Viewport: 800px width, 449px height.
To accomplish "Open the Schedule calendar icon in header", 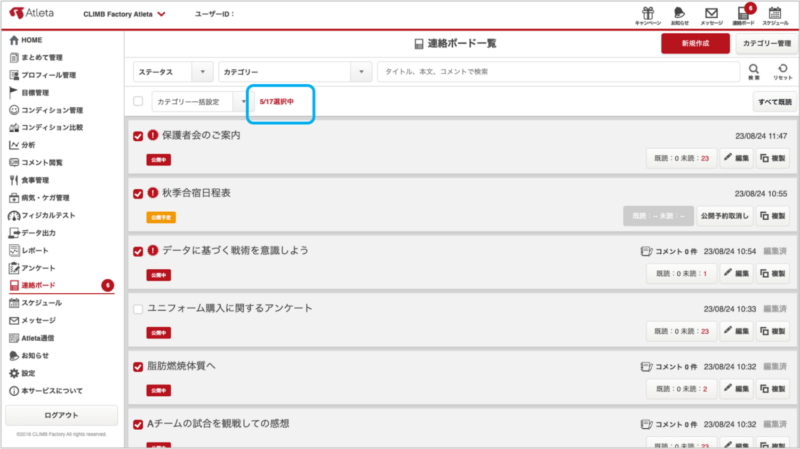I will pos(774,13).
